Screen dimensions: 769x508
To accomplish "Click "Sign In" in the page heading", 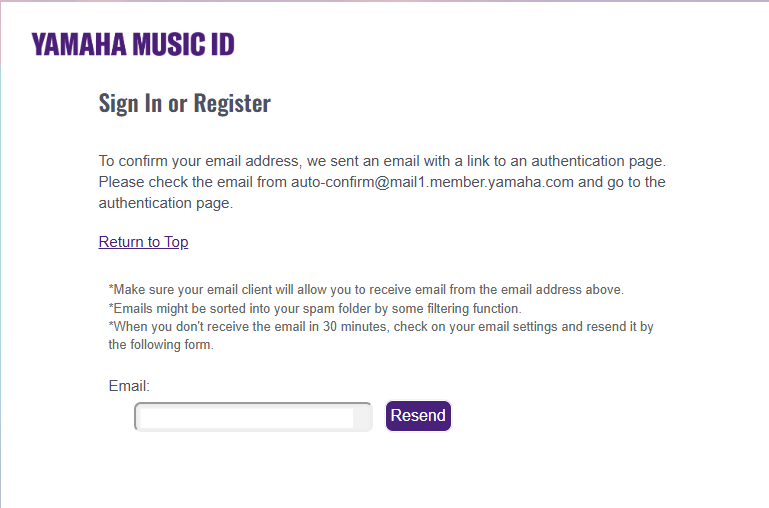I will coord(130,103).
